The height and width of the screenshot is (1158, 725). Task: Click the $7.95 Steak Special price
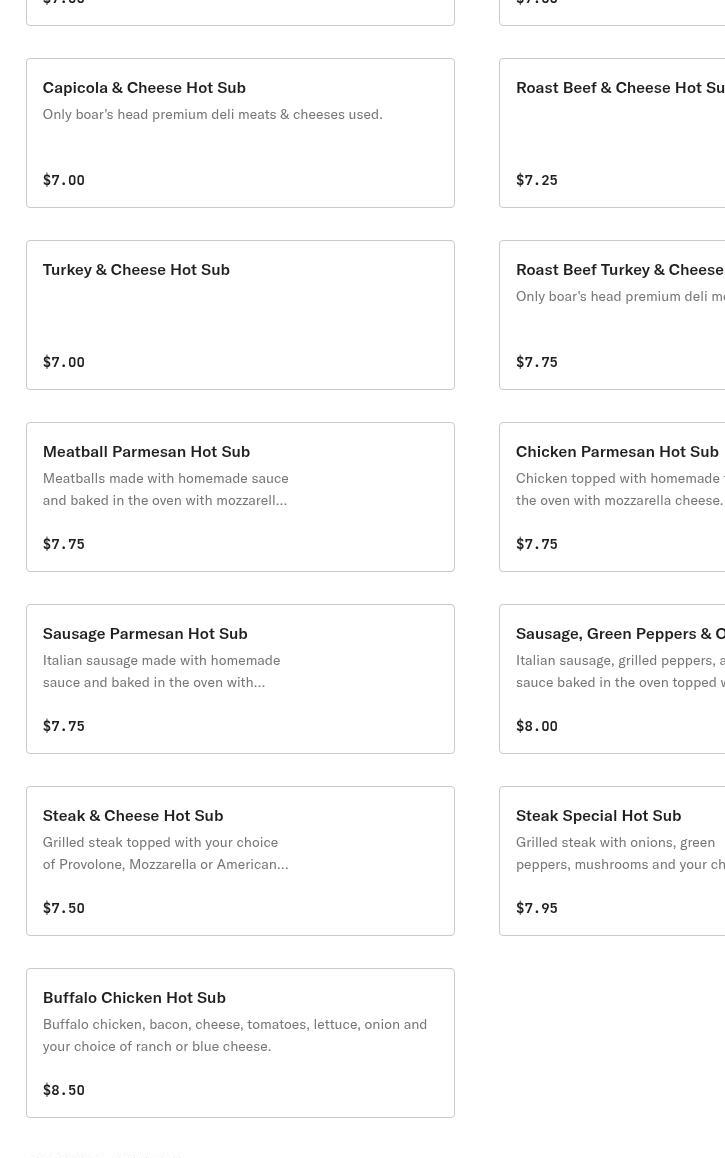tap(537, 908)
